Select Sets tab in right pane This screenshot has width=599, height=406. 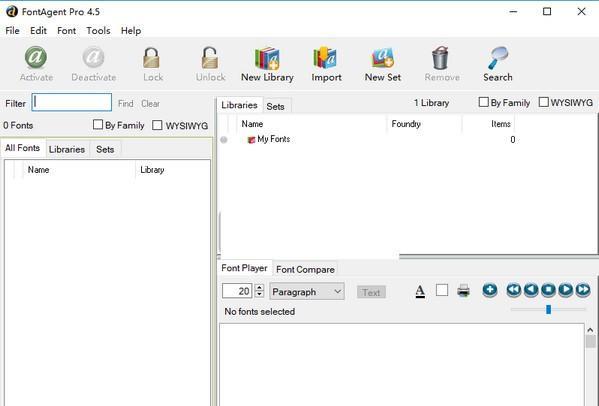(x=275, y=107)
